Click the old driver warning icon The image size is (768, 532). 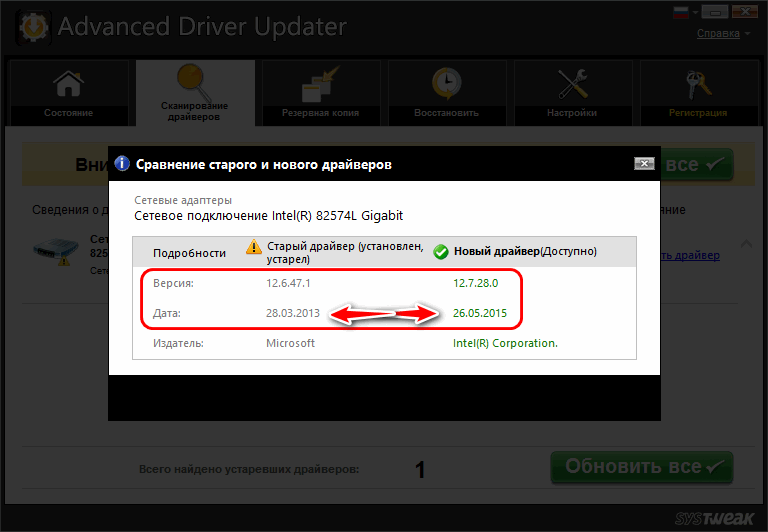tap(254, 246)
